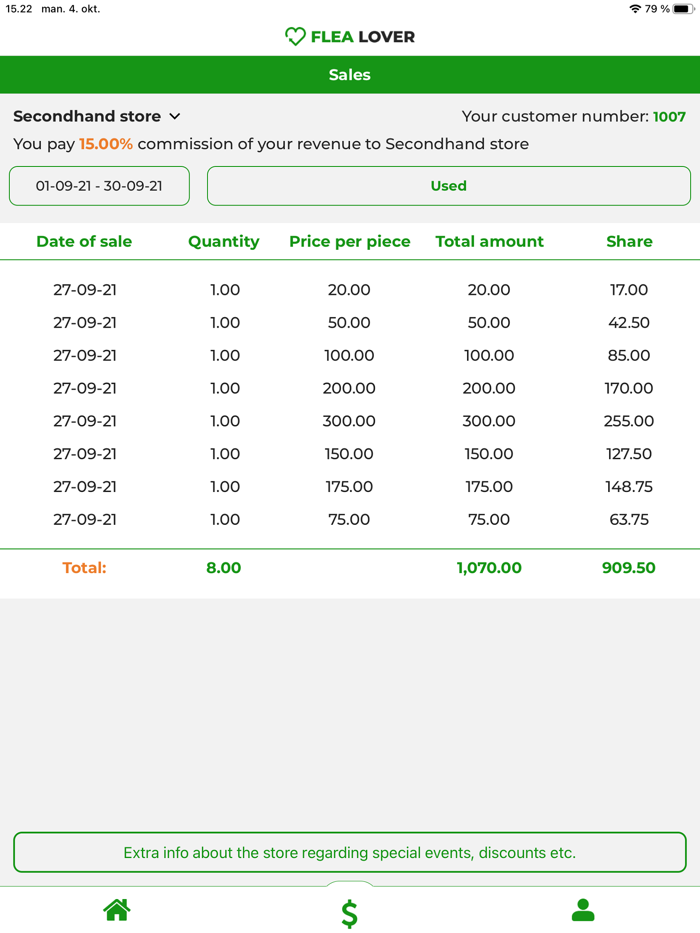Screen dimensions: 700x933
Task: Open the dollar sign Sales tab
Action: pos(349,913)
